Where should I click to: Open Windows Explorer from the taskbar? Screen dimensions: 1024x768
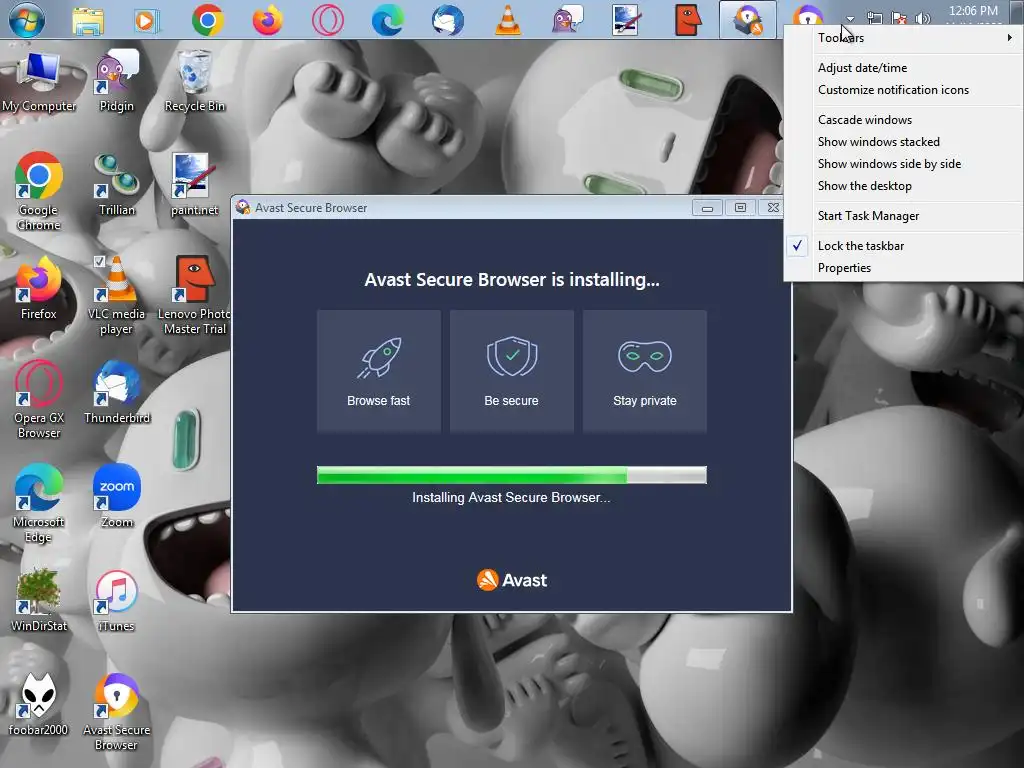click(88, 20)
